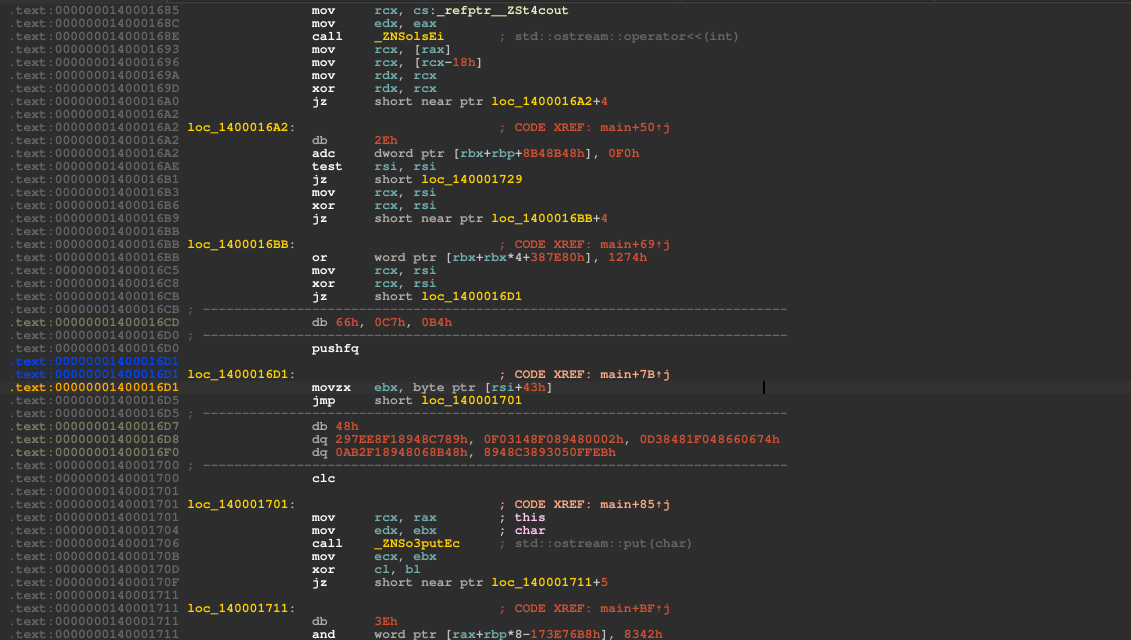Click address .text:0000000140001685
Image resolution: width=1131 pixels, height=640 pixels.
click(x=94, y=11)
